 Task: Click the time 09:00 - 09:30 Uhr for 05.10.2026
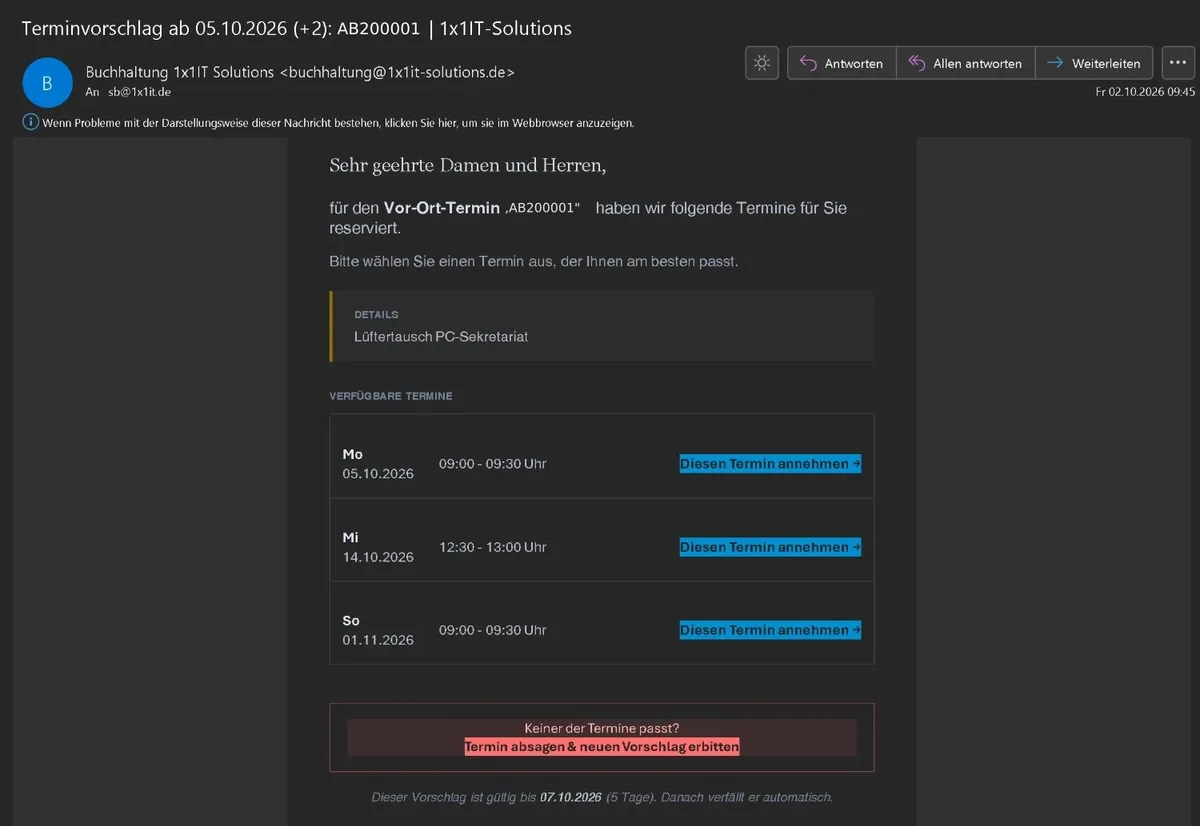coord(492,464)
